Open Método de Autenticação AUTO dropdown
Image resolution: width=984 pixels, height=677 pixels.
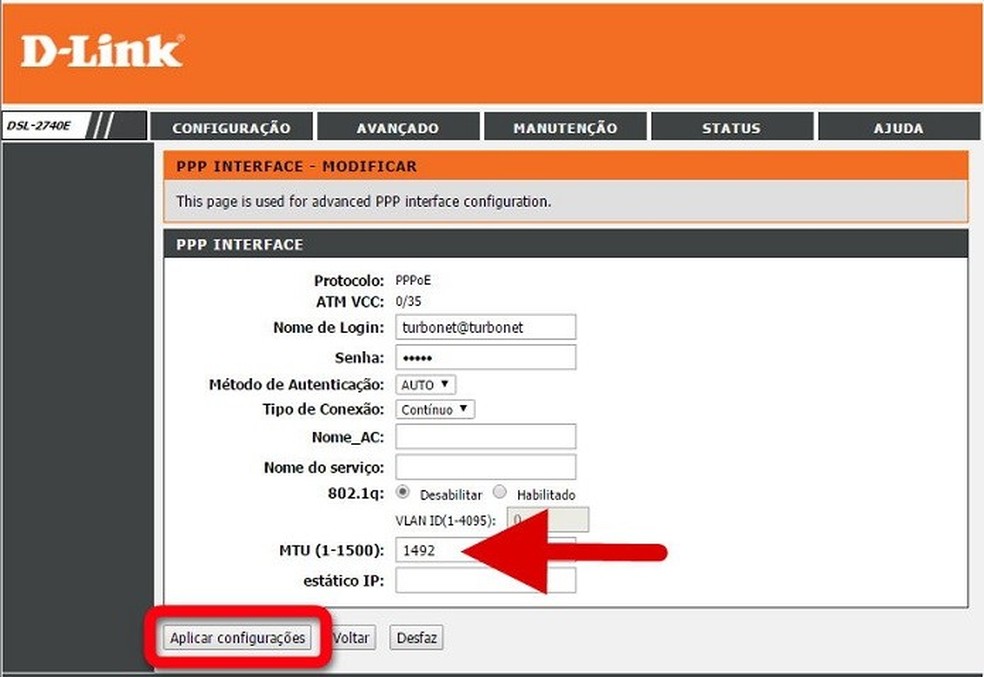pos(425,384)
